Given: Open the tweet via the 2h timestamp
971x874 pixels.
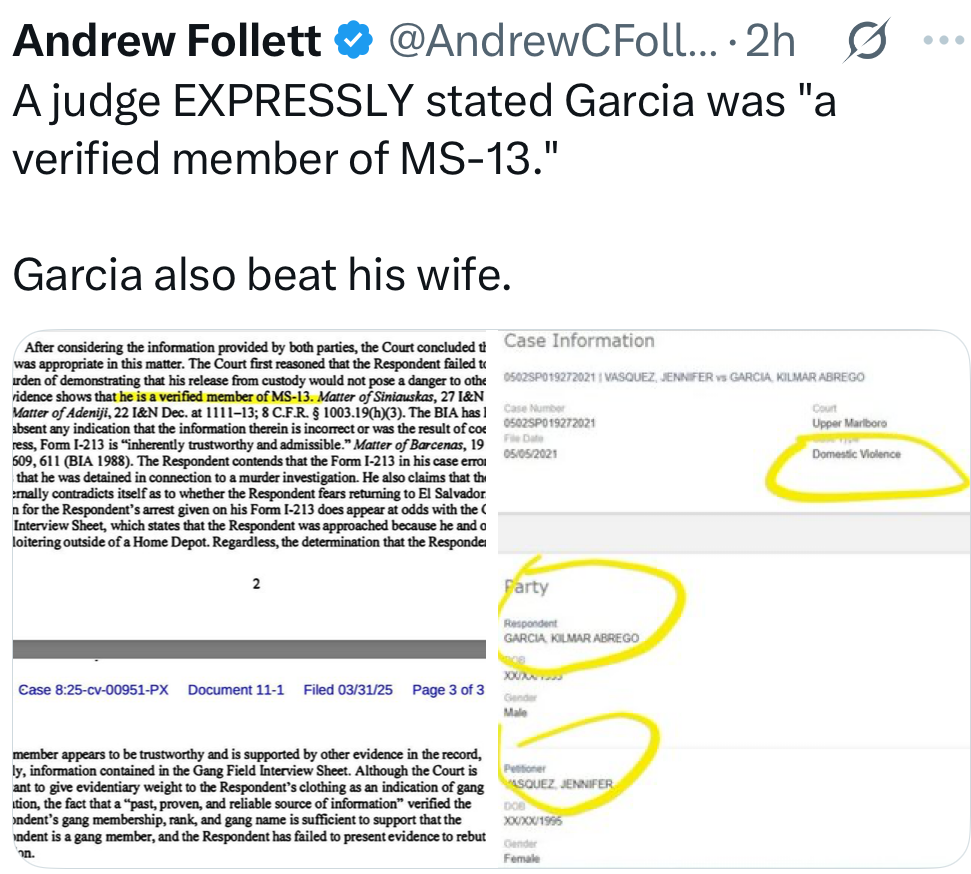Looking at the screenshot, I should (x=771, y=41).
